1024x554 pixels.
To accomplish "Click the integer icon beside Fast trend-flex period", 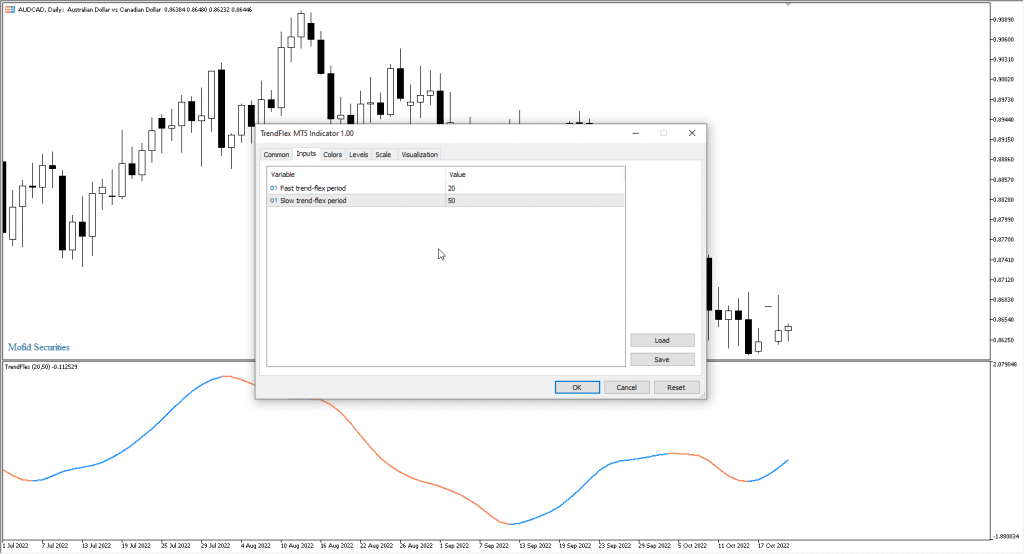I will coord(274,188).
